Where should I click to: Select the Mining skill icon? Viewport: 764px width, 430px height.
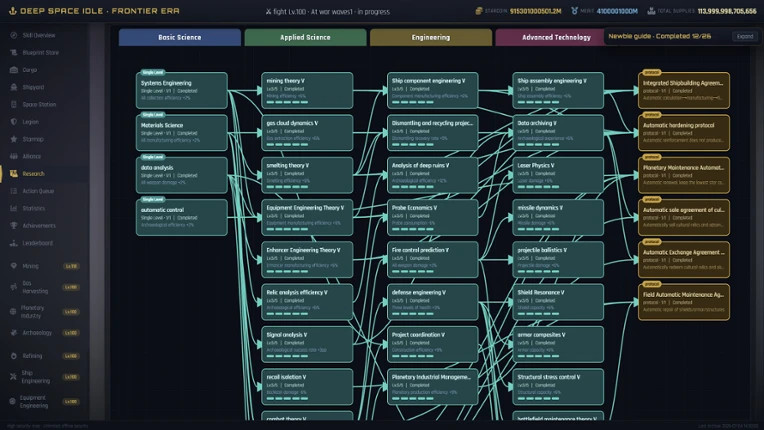pyautogui.click(x=14, y=266)
